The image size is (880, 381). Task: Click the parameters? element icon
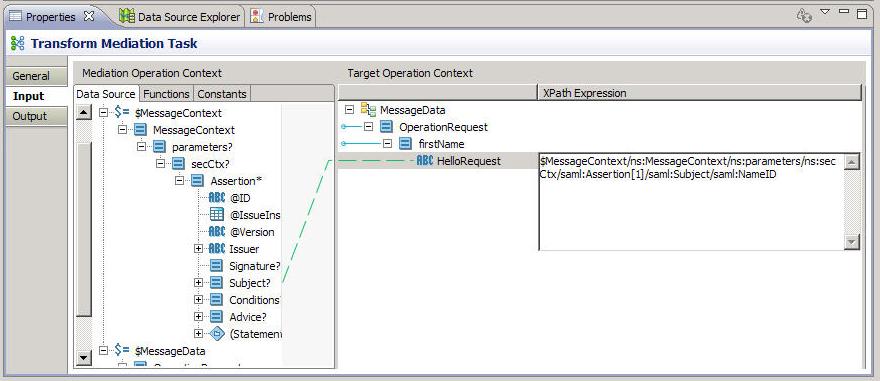(x=159, y=146)
